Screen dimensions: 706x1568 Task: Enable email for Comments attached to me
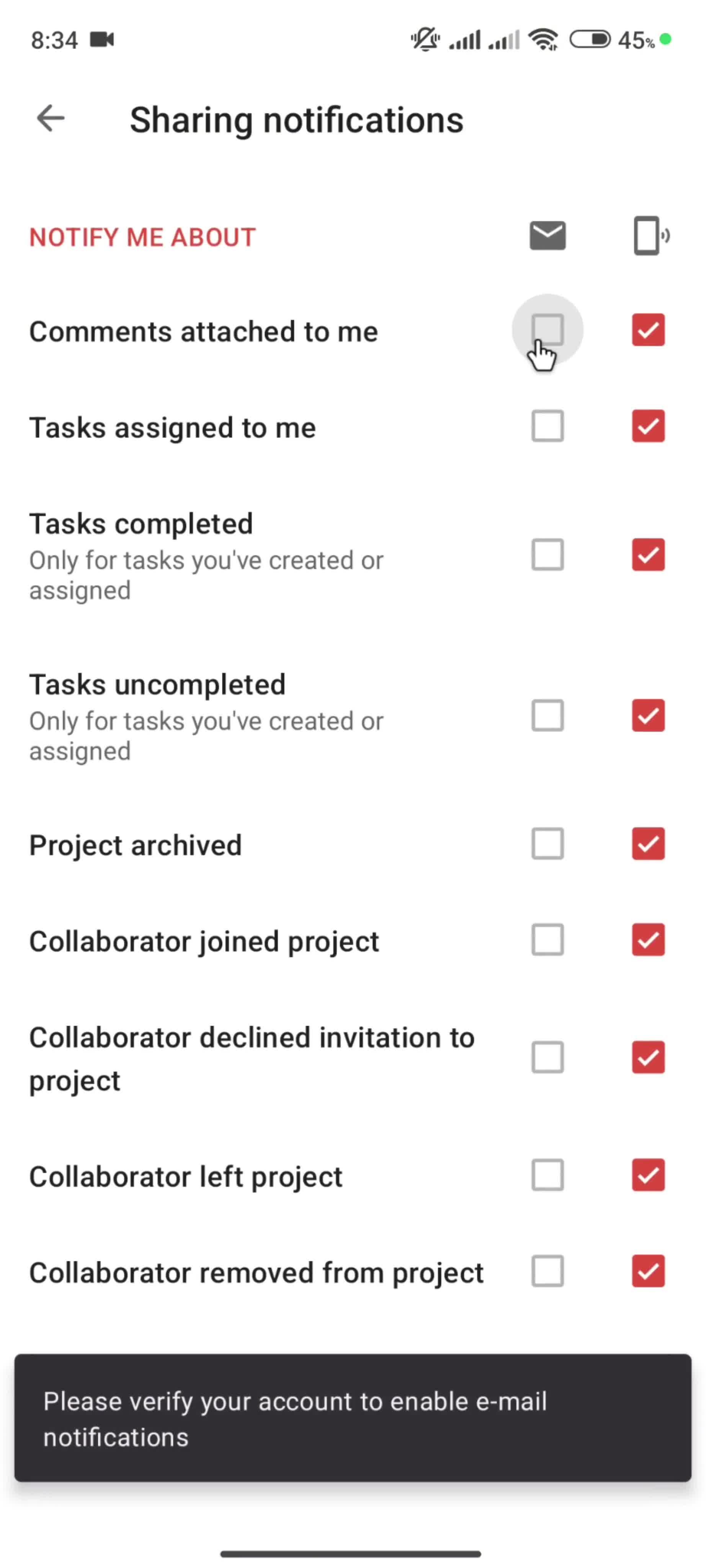click(547, 330)
